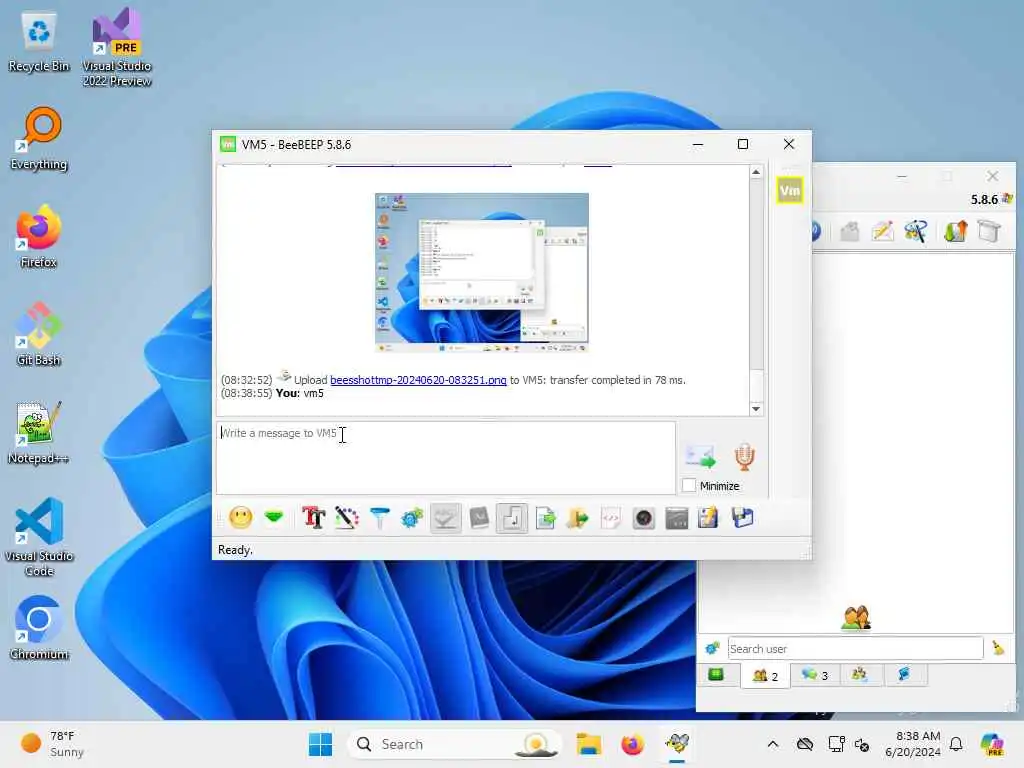Image resolution: width=1024 pixels, height=768 pixels.
Task: Tick the Minimize checkbox
Action: 688,485
